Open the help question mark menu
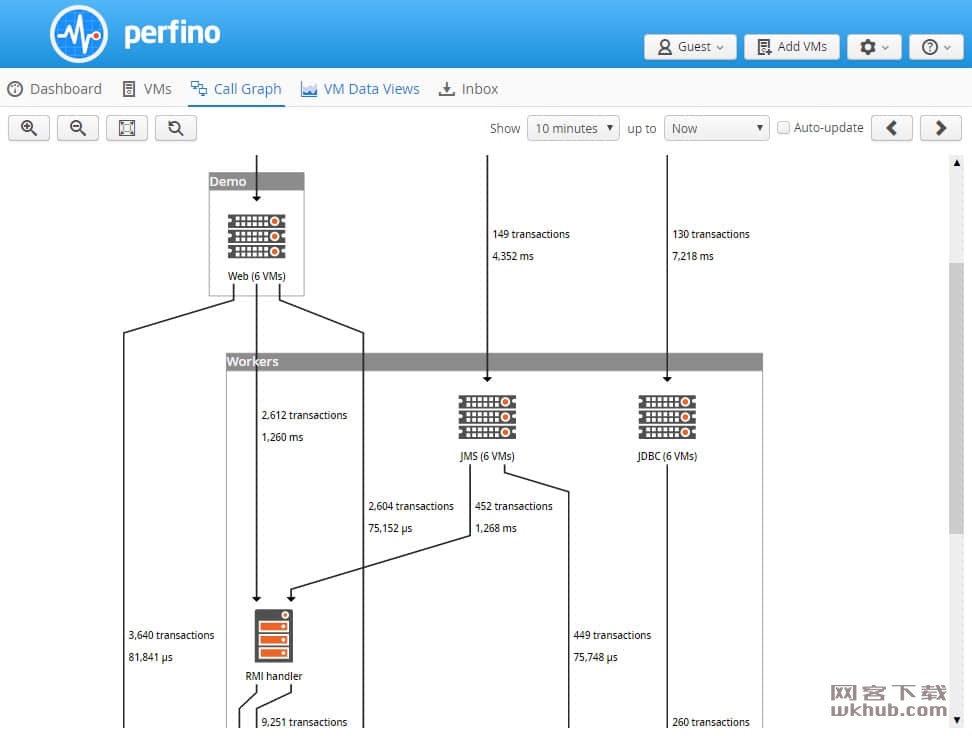 [936, 47]
